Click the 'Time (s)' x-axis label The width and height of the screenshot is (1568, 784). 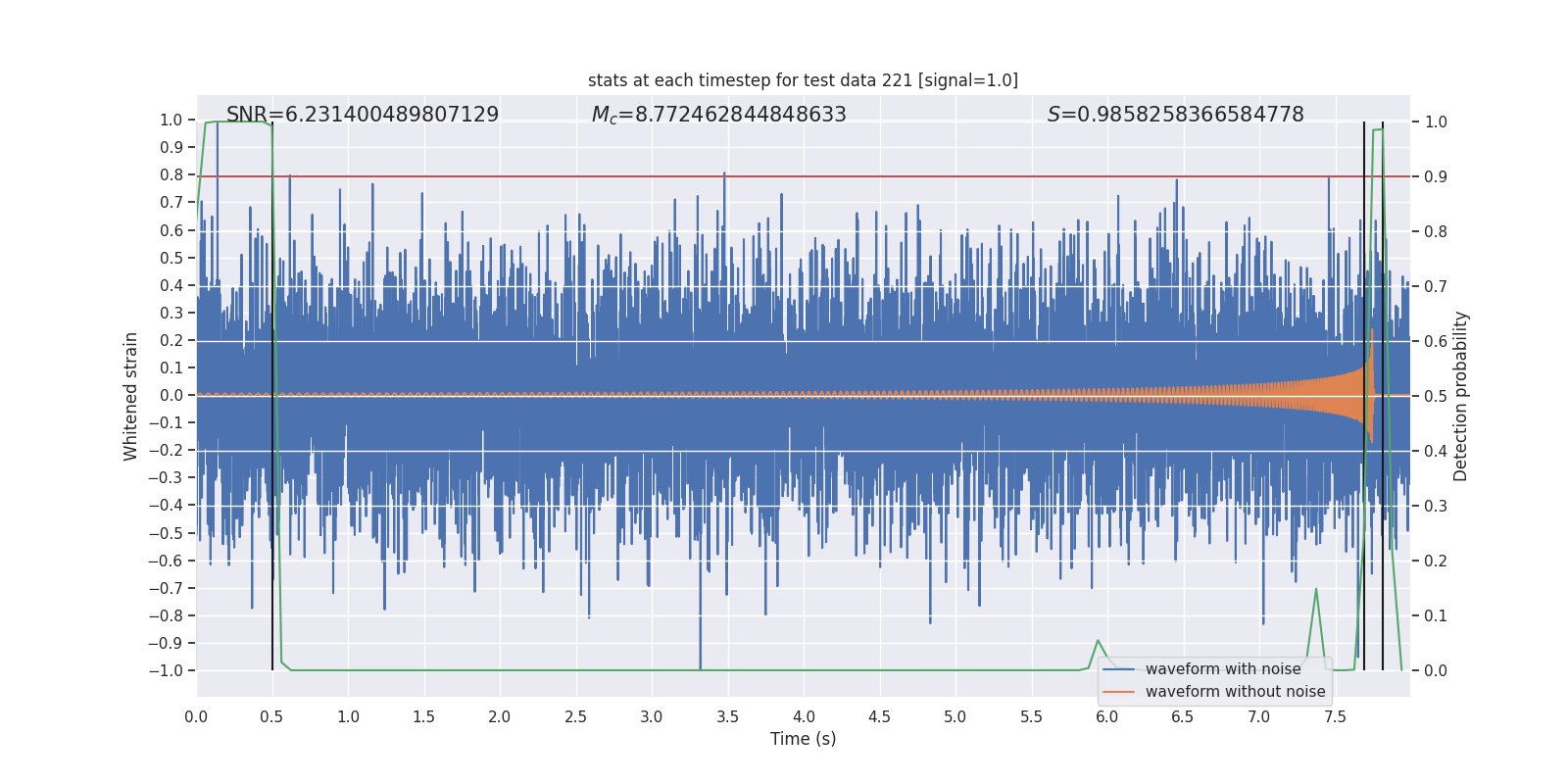click(x=803, y=739)
